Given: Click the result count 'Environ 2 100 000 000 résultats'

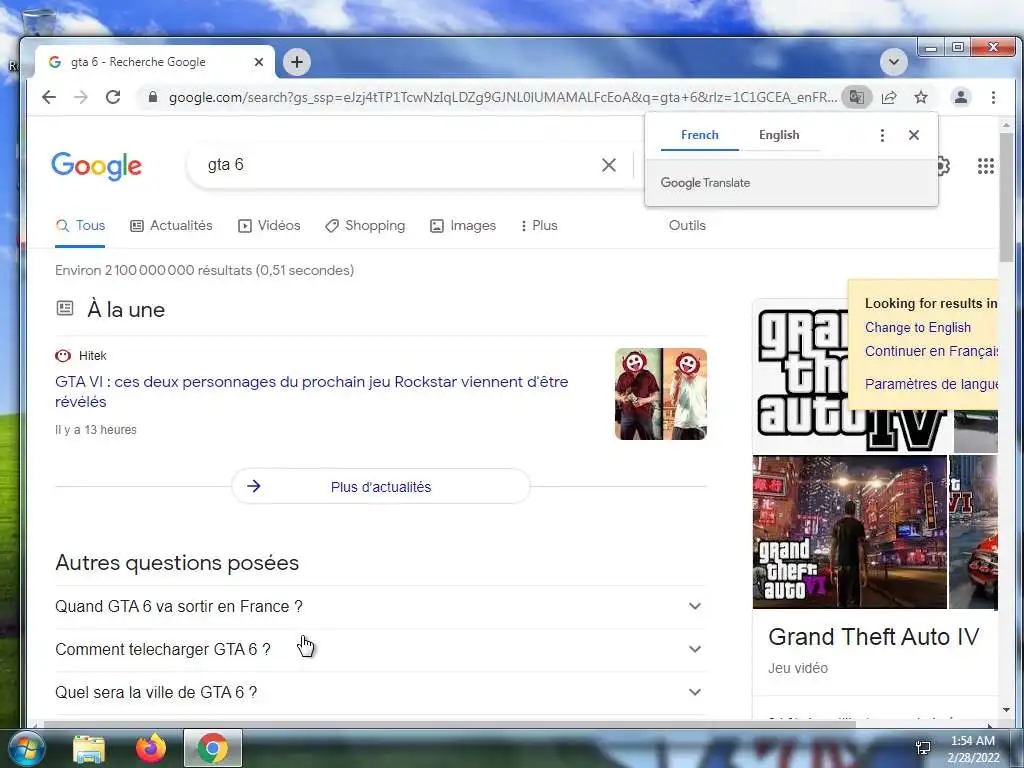Looking at the screenshot, I should pos(204,270).
